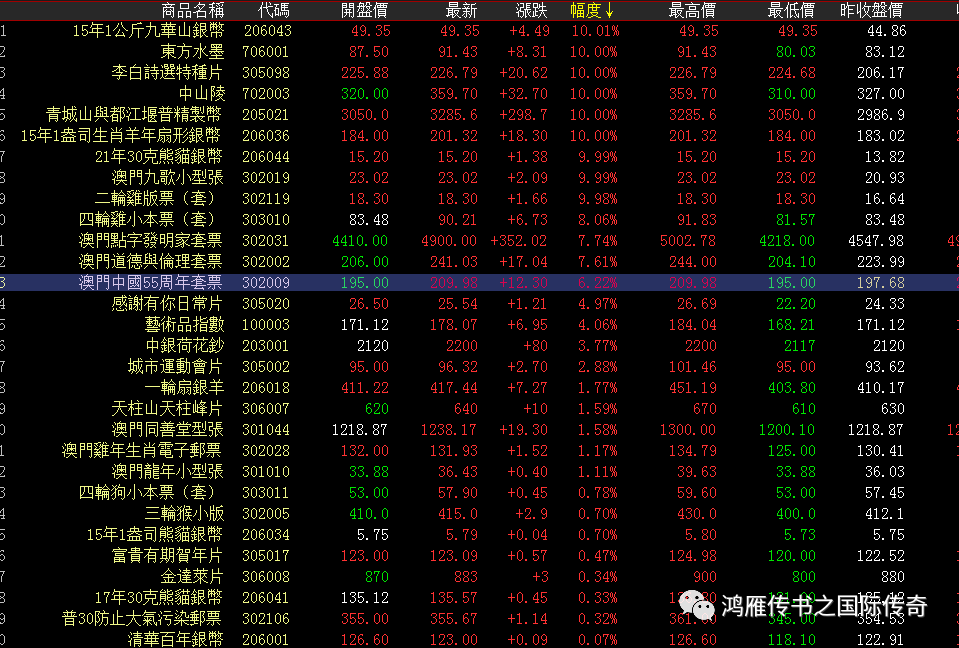
Task: Select 澳門道德與倫理套票 row
Action: click(480, 262)
